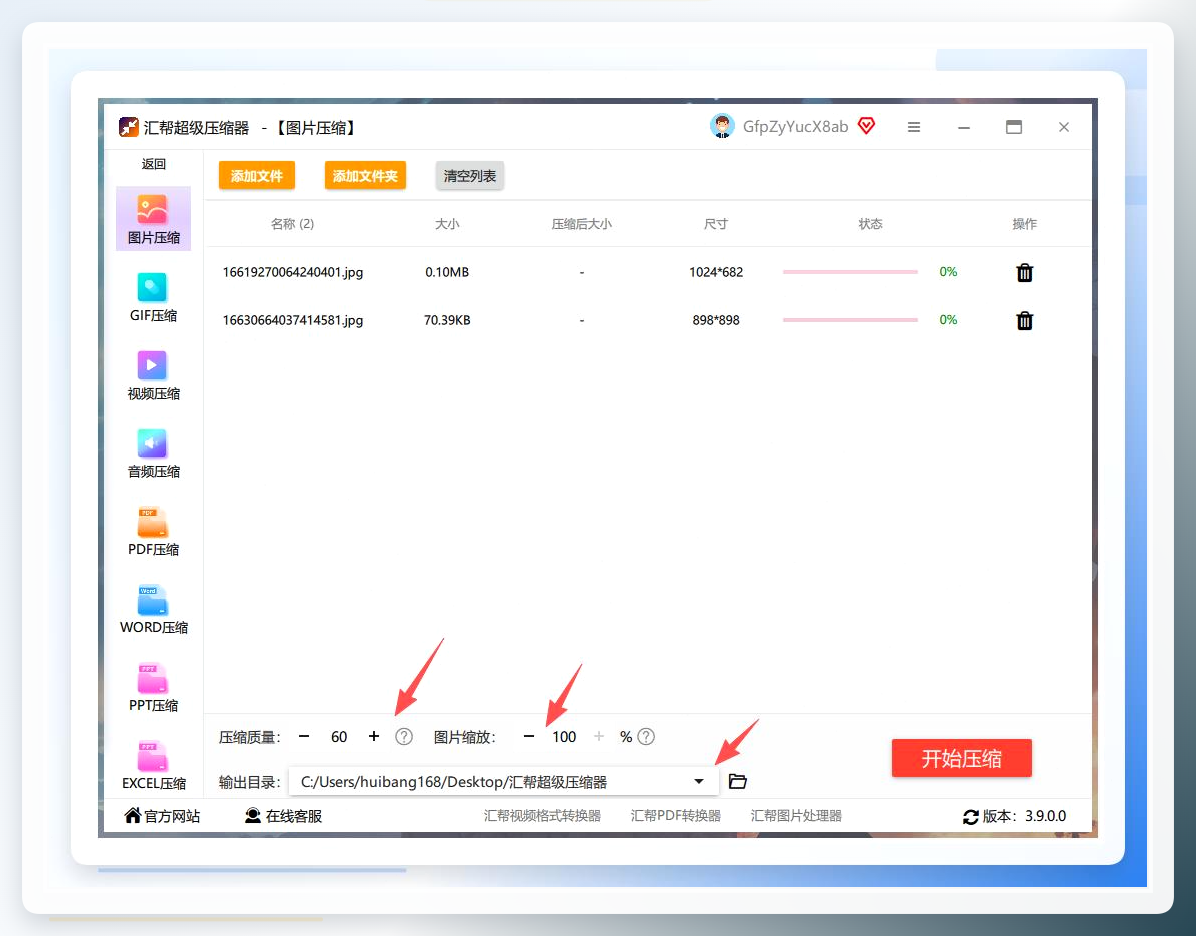
Task: Click the 898*898 dimension cell
Action: tap(715, 320)
